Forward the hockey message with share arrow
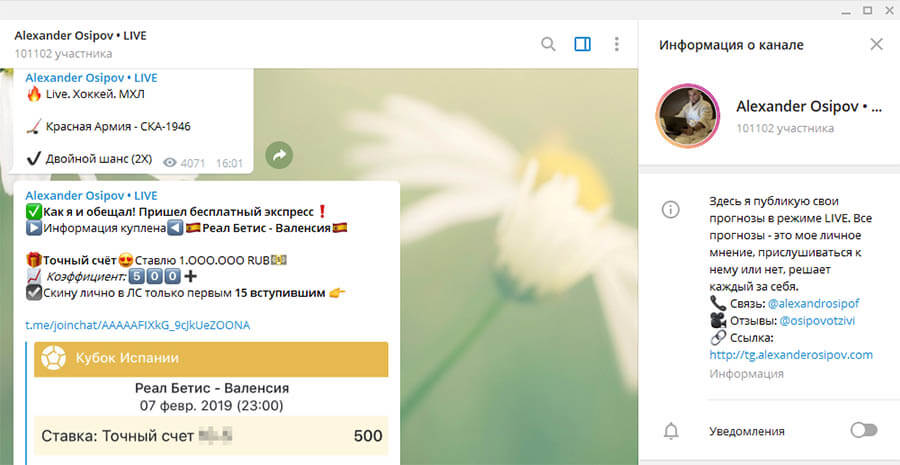 pyautogui.click(x=279, y=155)
